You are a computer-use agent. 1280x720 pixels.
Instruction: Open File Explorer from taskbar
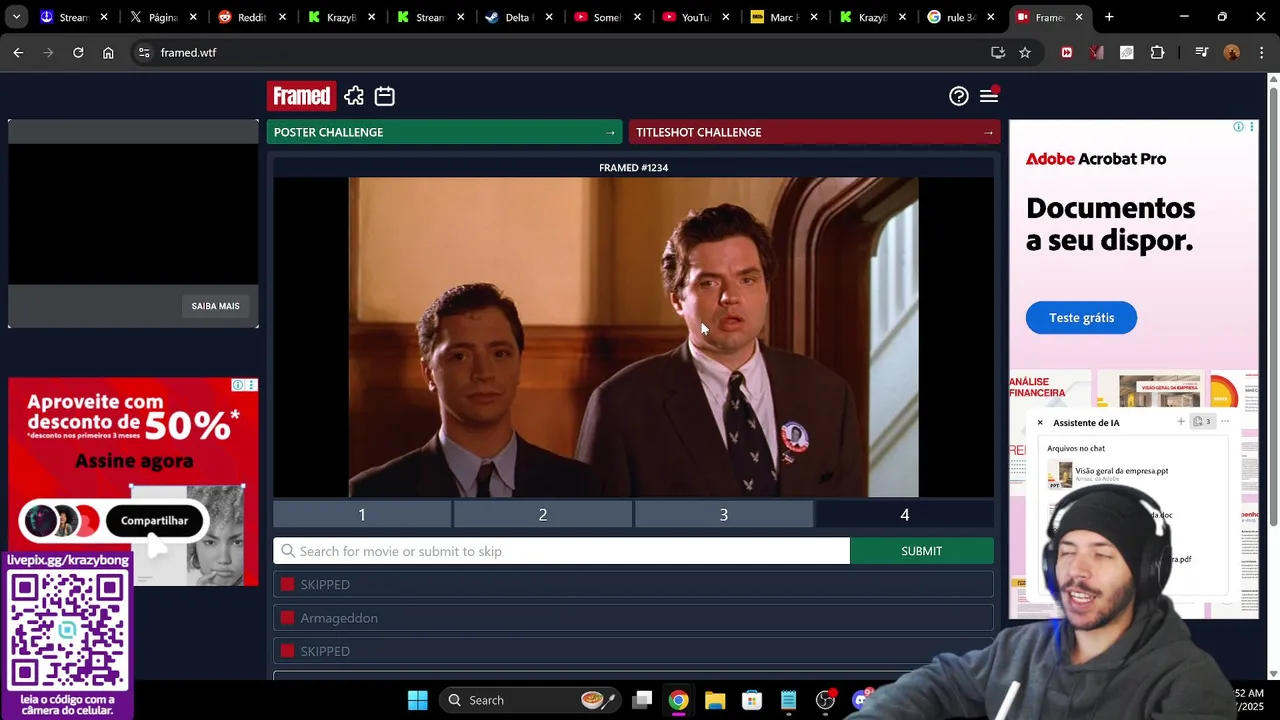[715, 700]
